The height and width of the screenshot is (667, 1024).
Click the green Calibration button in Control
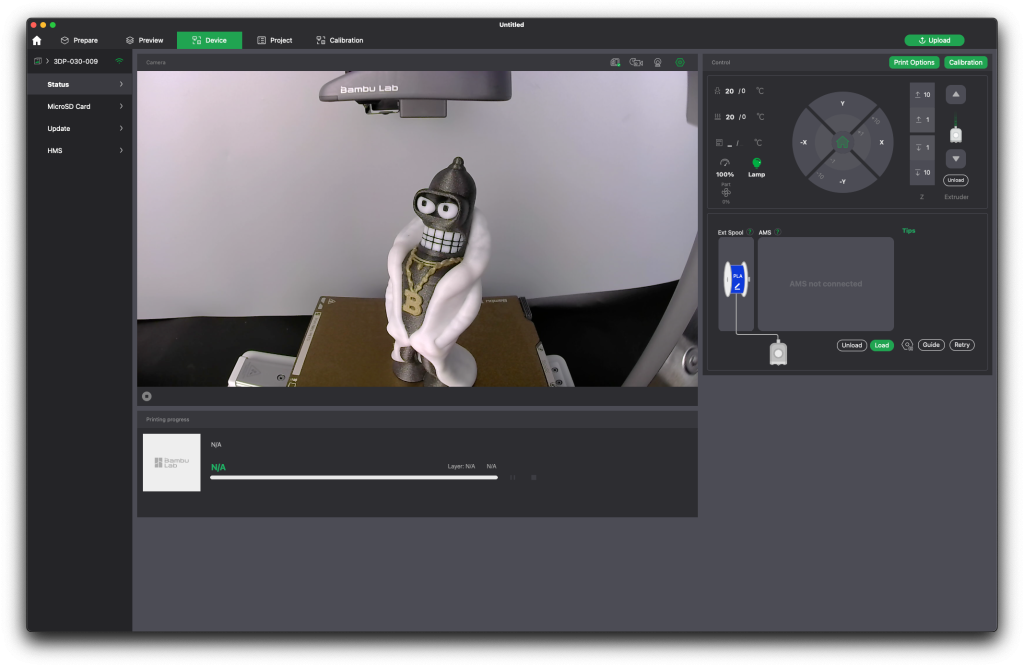(x=966, y=63)
